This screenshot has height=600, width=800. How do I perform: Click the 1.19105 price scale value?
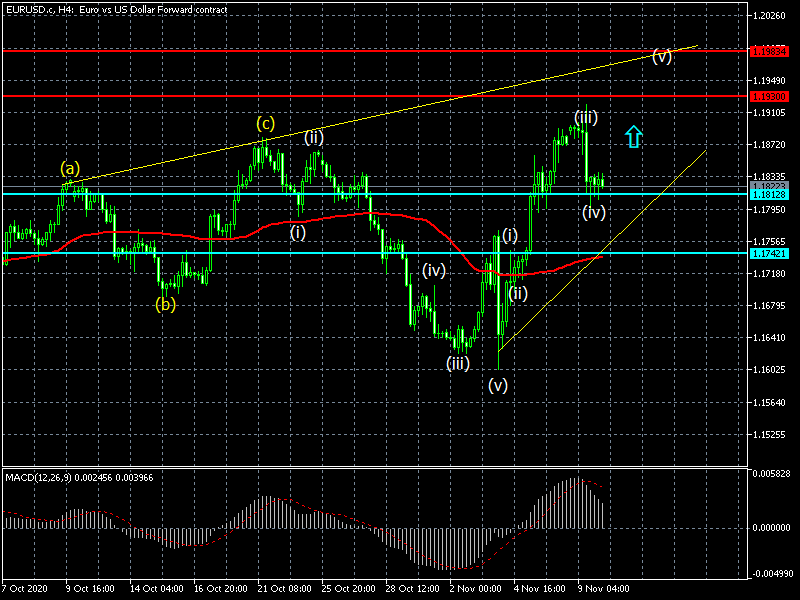pyautogui.click(x=769, y=113)
